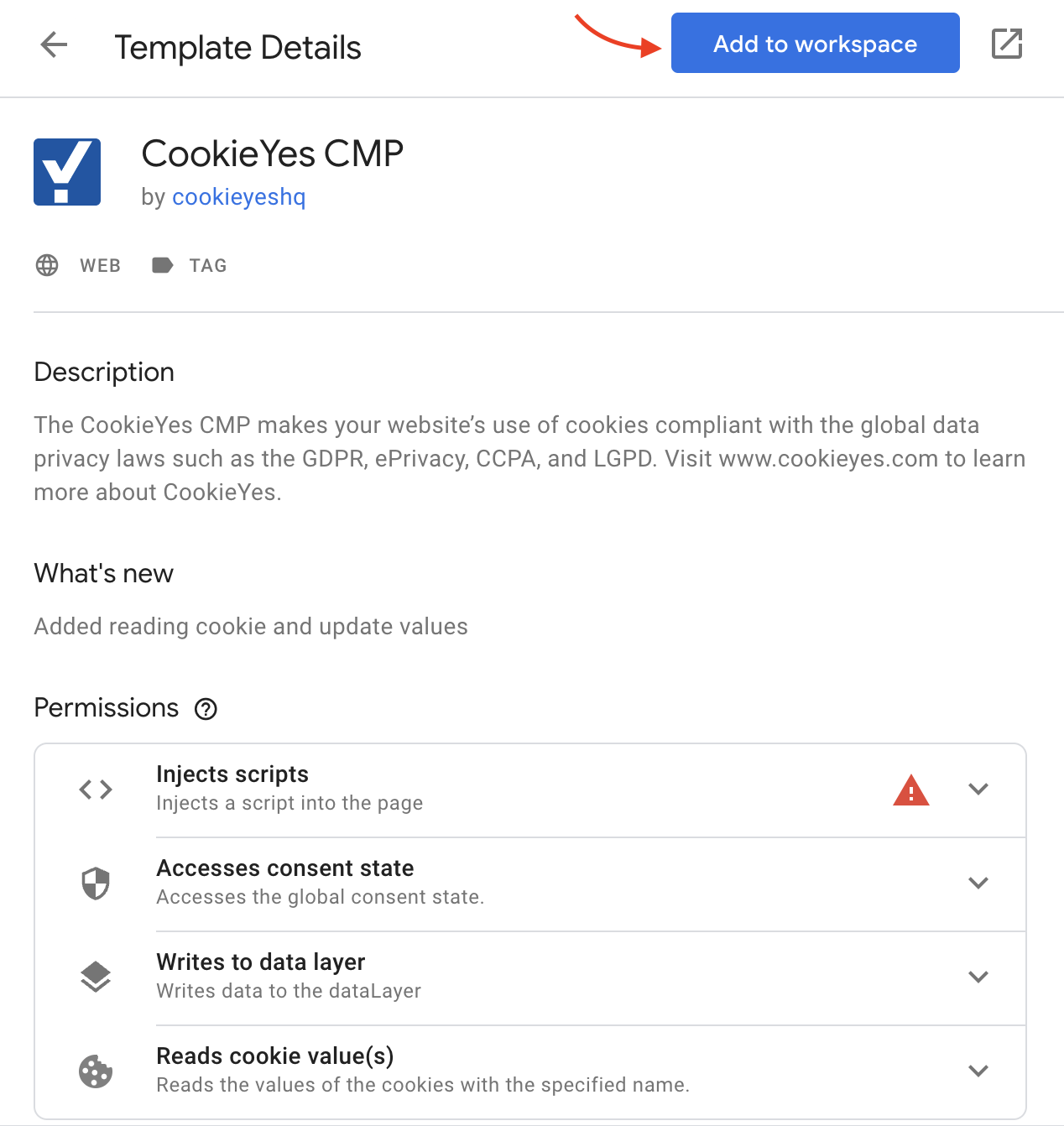Click the data layer stack icon
Image resolution: width=1064 pixels, height=1126 pixels.
pyautogui.click(x=96, y=977)
